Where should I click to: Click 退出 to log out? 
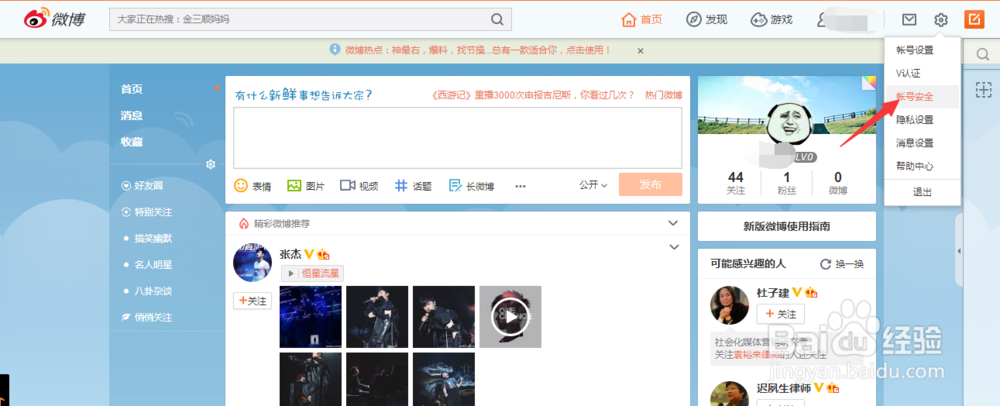point(922,192)
